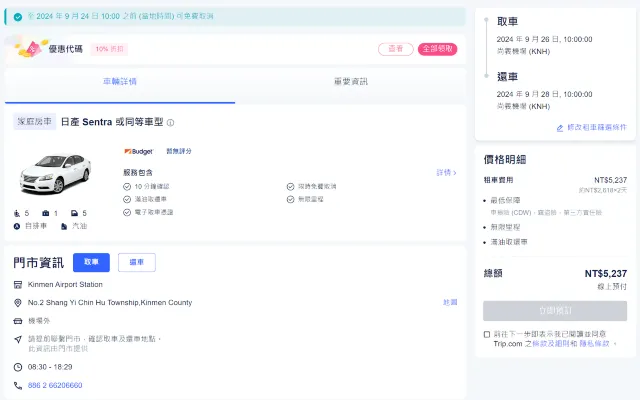Click the 全部領取 coupon button
This screenshot has height=400, width=640.
point(437,48)
